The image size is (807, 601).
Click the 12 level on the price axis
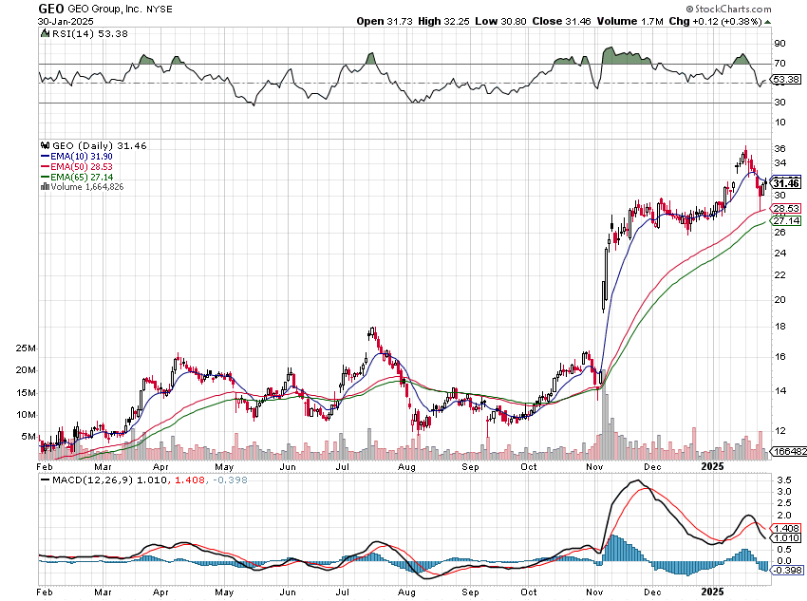click(x=780, y=431)
